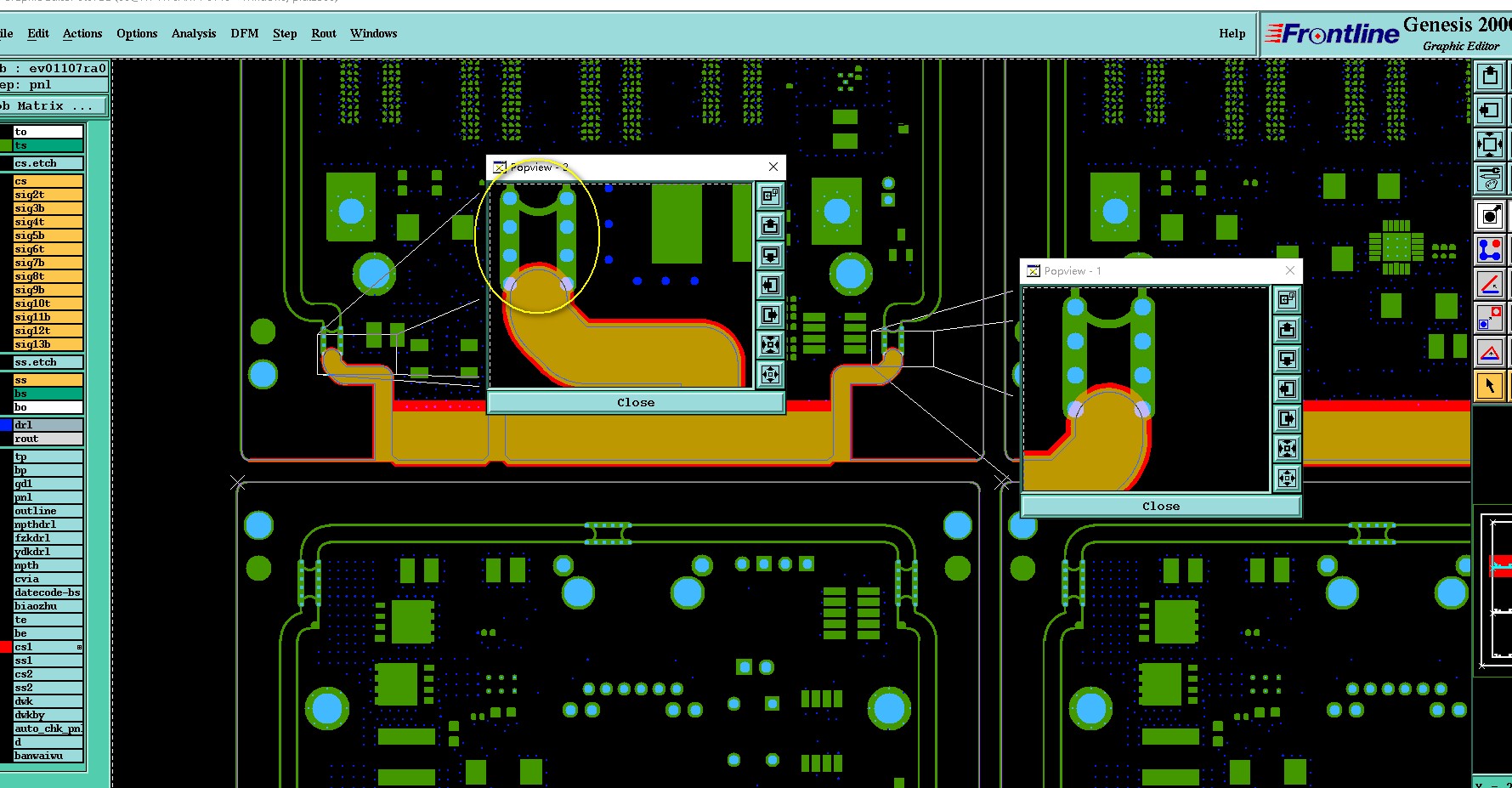The height and width of the screenshot is (788, 1512).
Task: Click pan-up icon in Popview 1 toolbar
Action: (1287, 329)
